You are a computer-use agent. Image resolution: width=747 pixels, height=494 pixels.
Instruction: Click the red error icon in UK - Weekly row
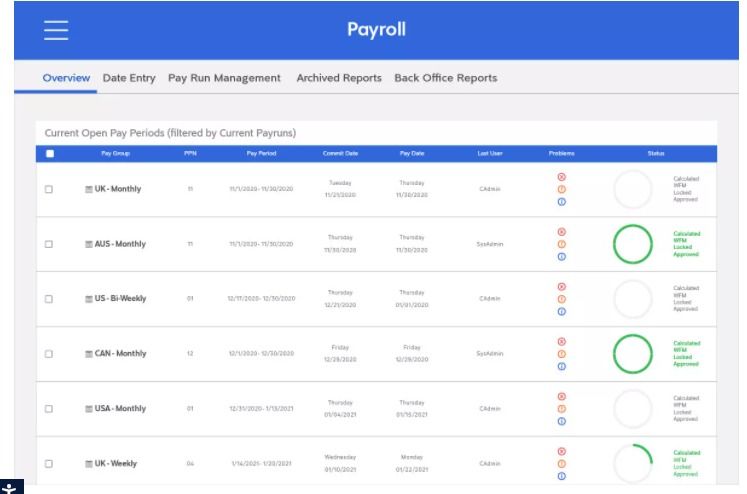pyautogui.click(x=562, y=451)
